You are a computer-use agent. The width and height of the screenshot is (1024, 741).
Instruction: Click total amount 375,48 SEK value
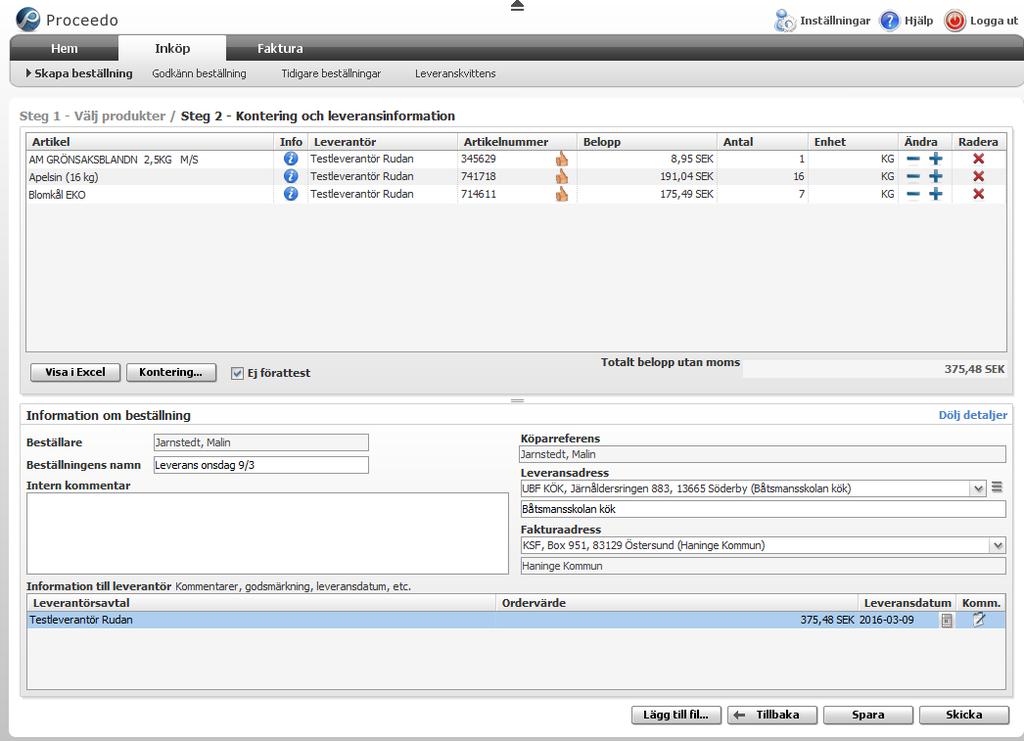tap(974, 370)
